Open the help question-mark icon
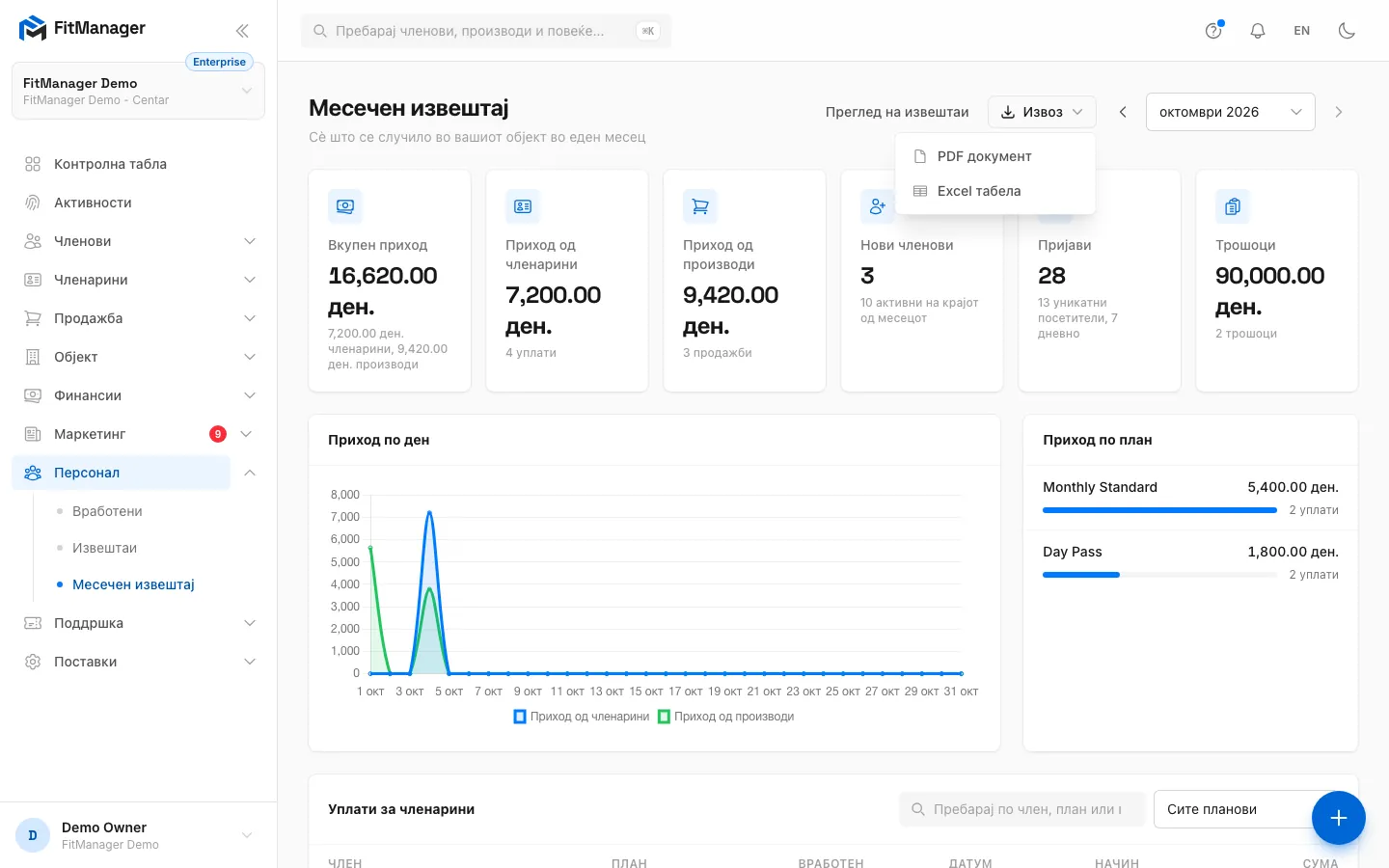 tap(1213, 31)
